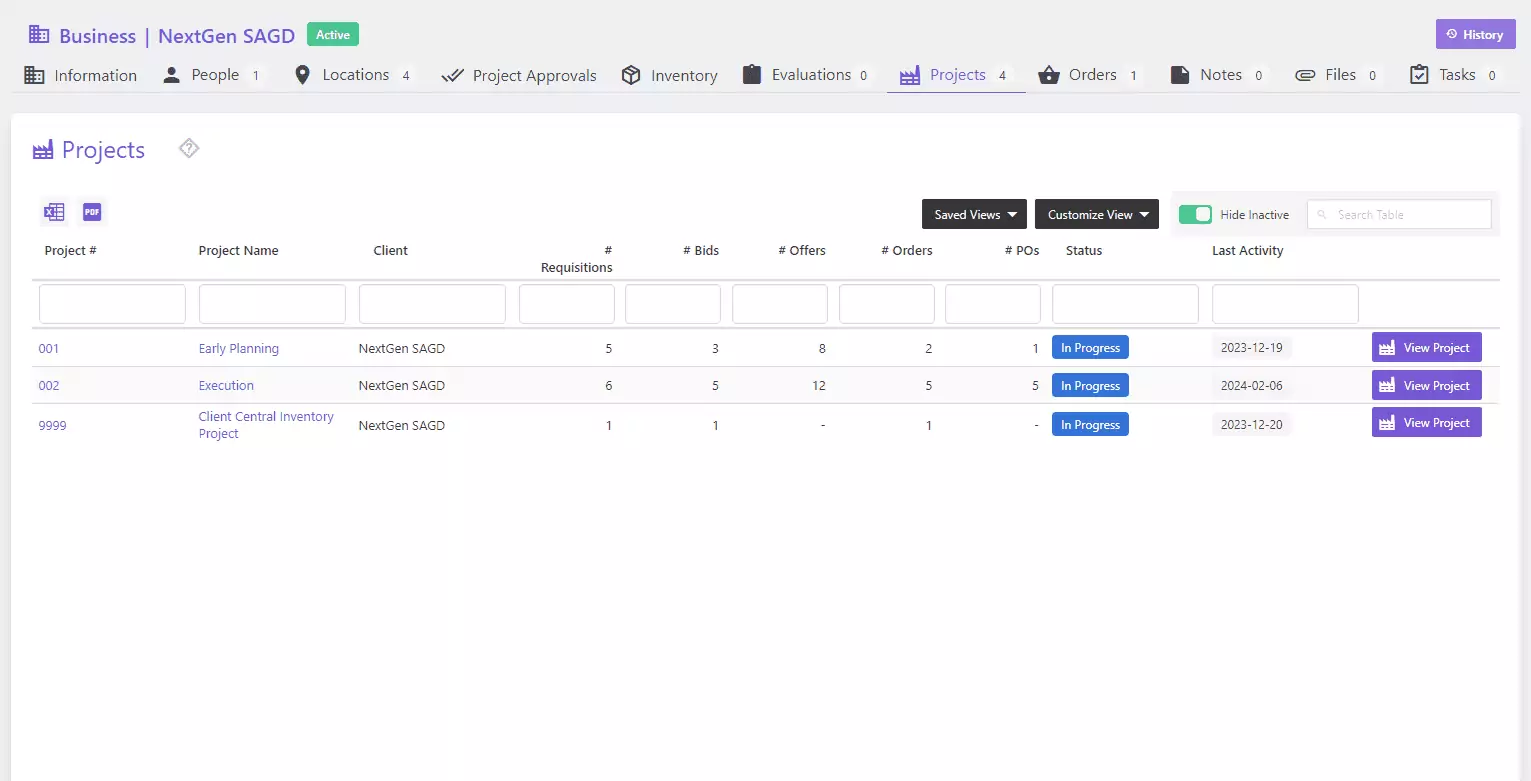
Task: Click the History button
Action: (x=1475, y=34)
